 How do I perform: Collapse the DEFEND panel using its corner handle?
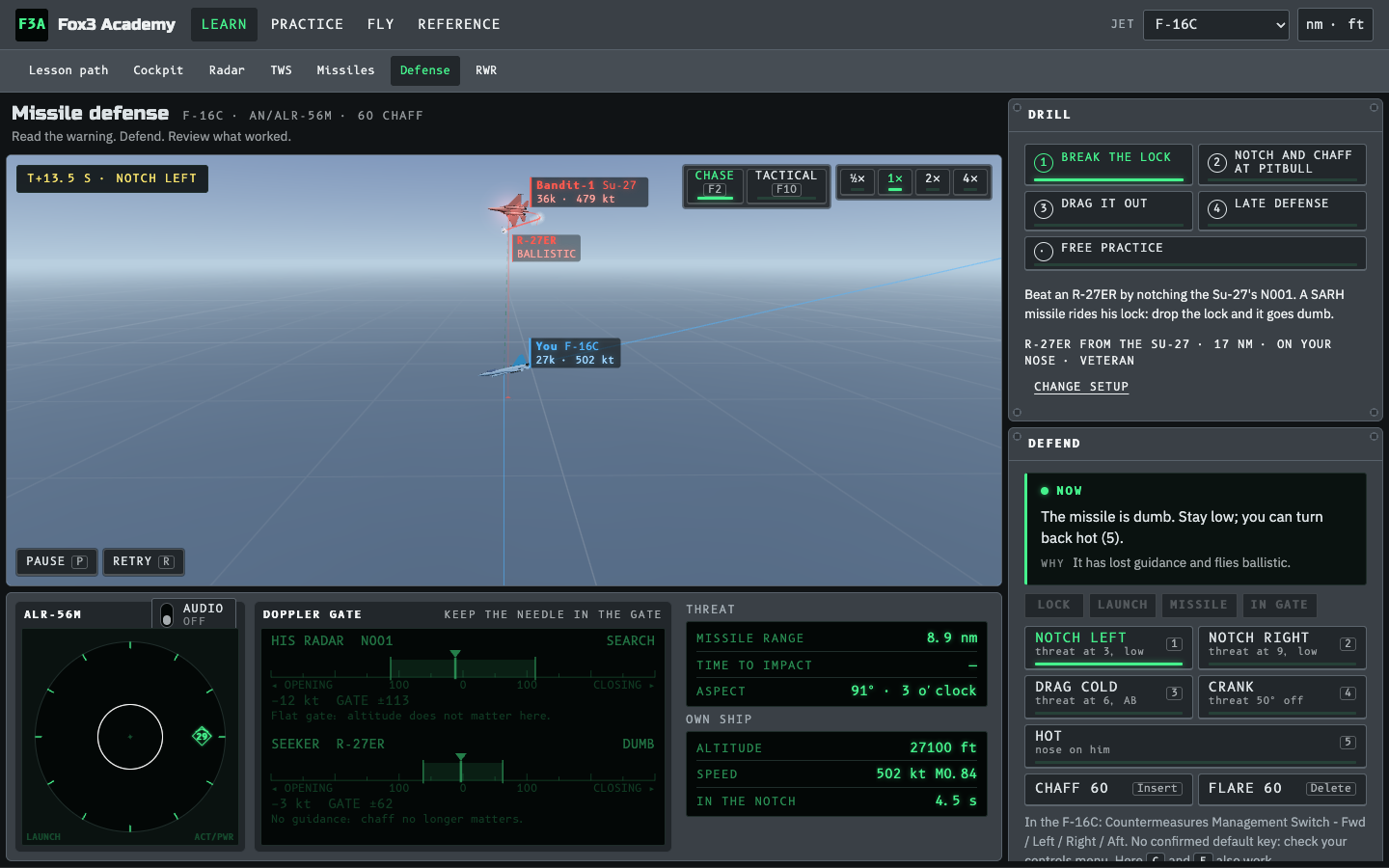[x=1374, y=436]
